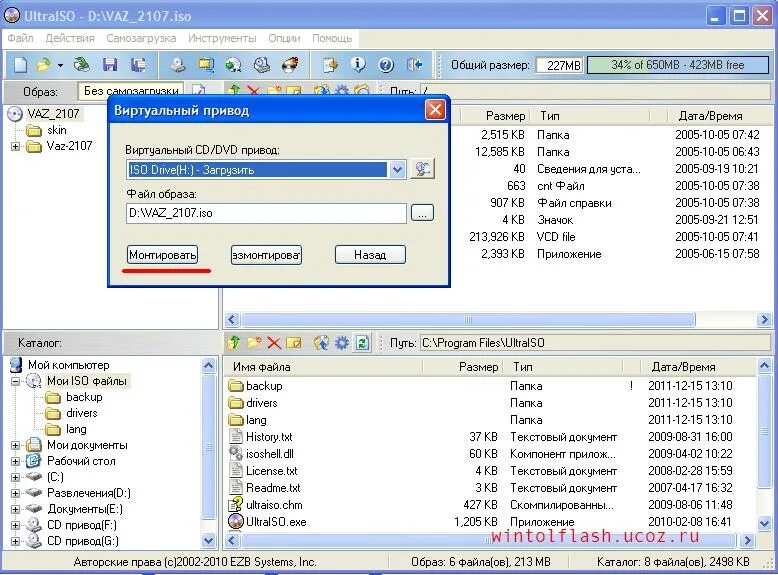Open the Действия menu
Image resolution: width=778 pixels, height=575 pixels.
[x=70, y=38]
